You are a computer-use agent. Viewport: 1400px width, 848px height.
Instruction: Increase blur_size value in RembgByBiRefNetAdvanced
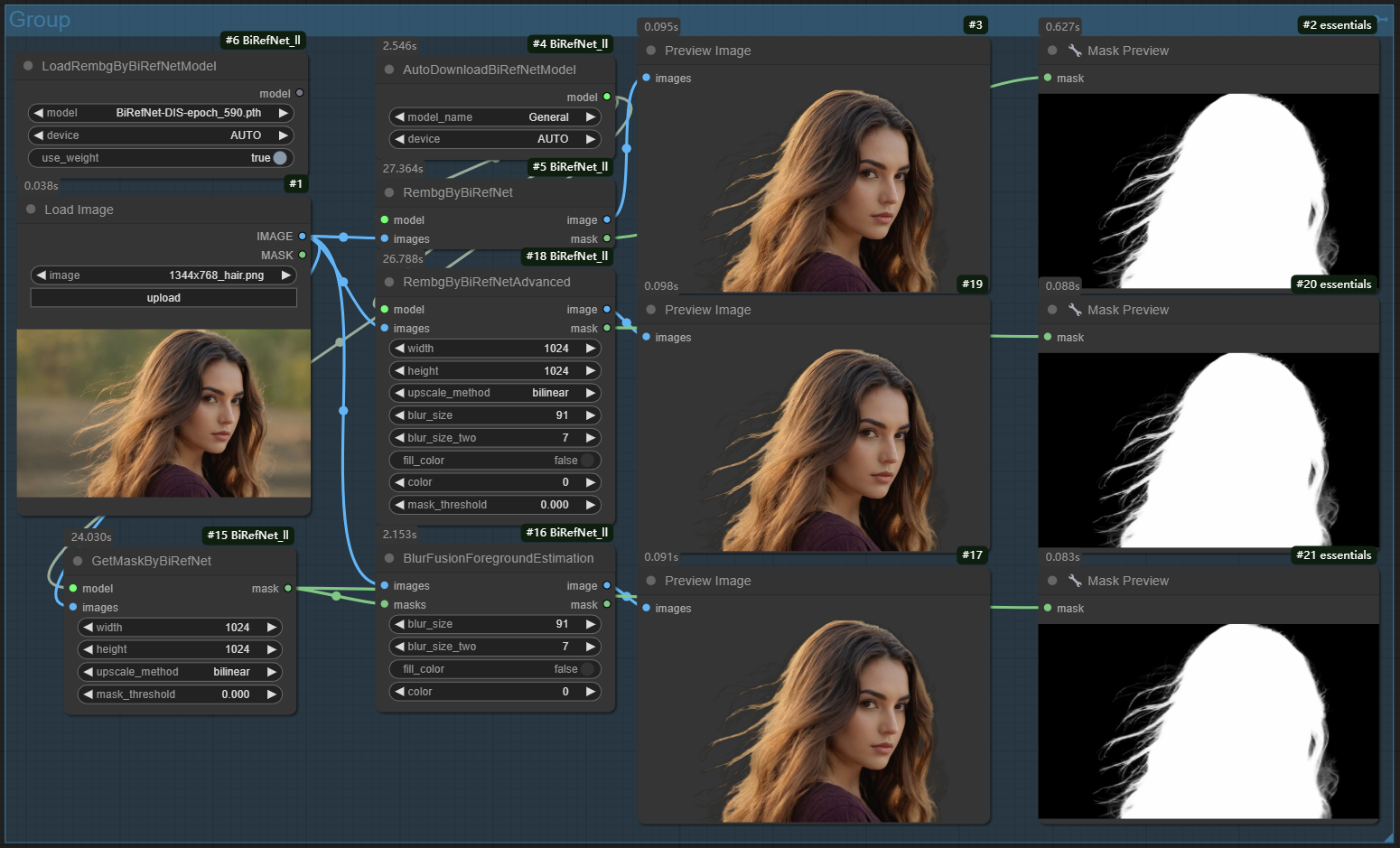click(x=591, y=415)
